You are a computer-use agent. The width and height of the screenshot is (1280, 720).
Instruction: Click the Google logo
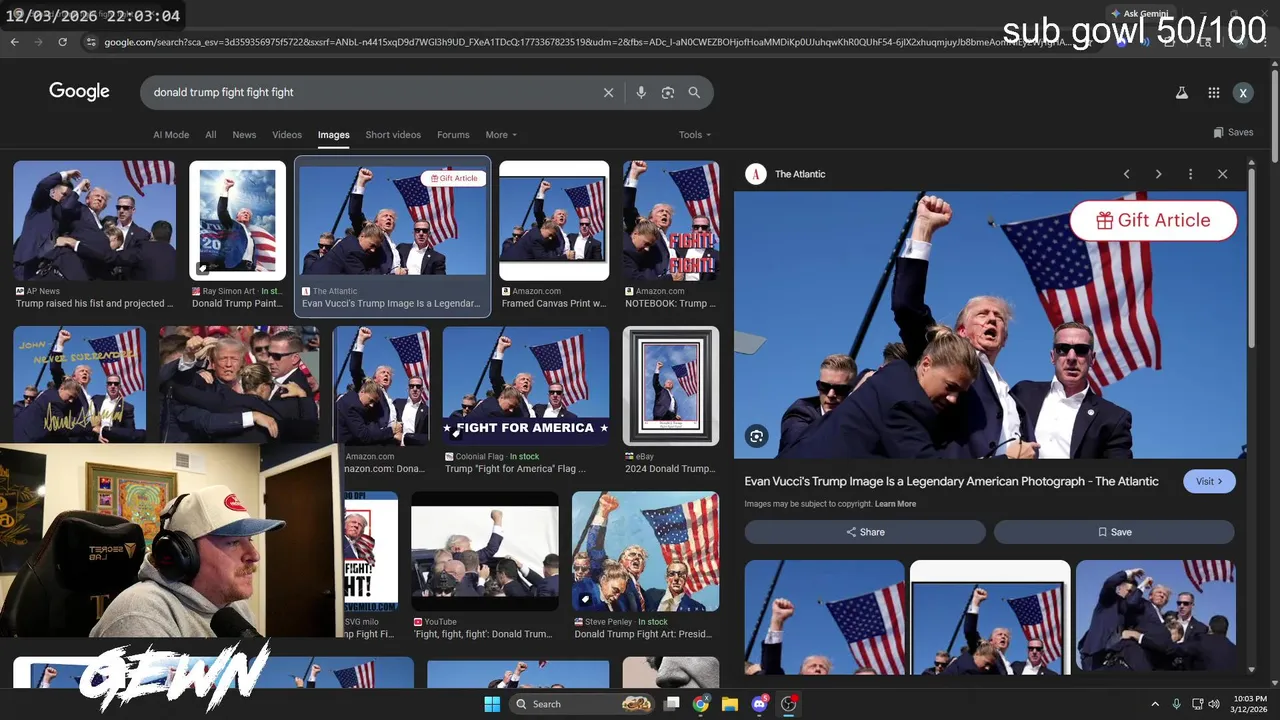(79, 92)
